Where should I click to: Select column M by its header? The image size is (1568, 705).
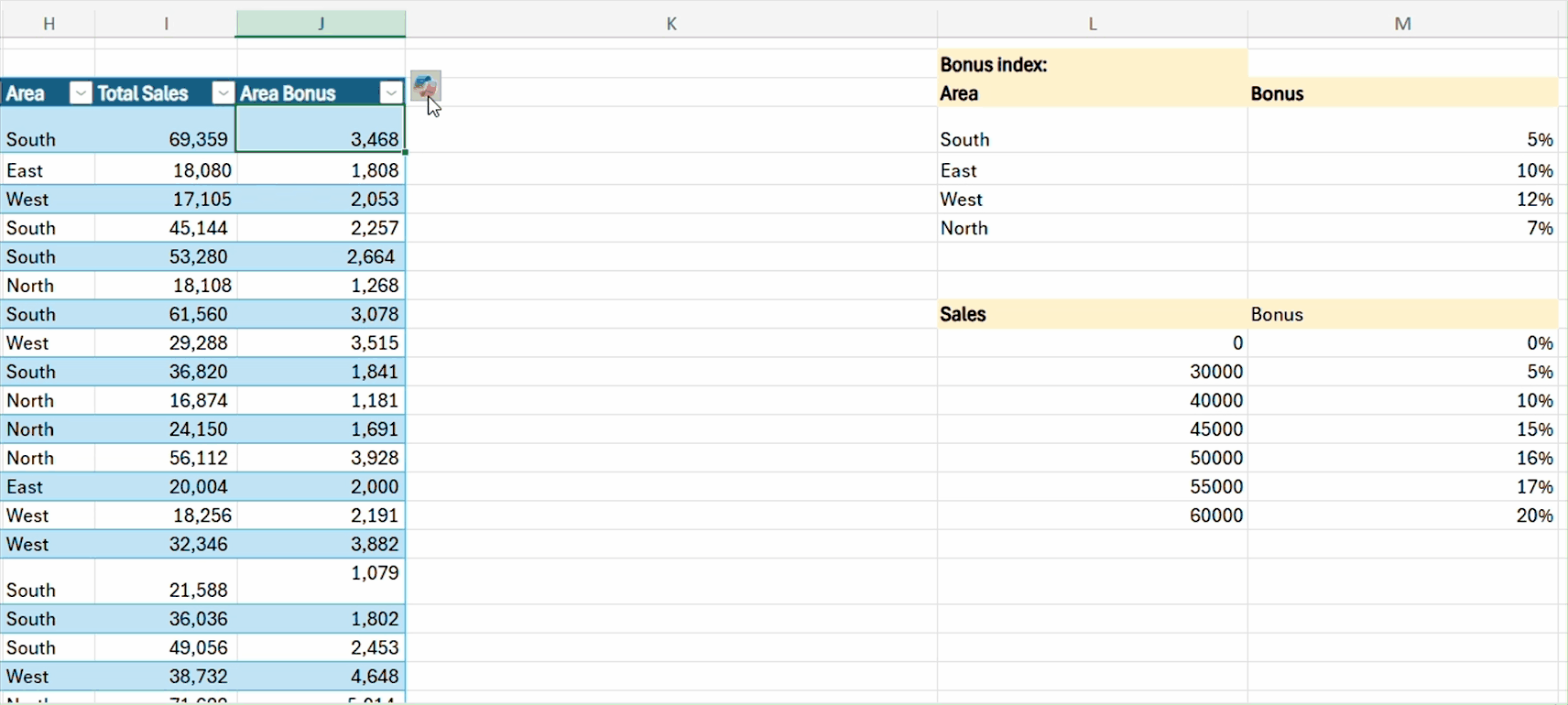(1402, 24)
